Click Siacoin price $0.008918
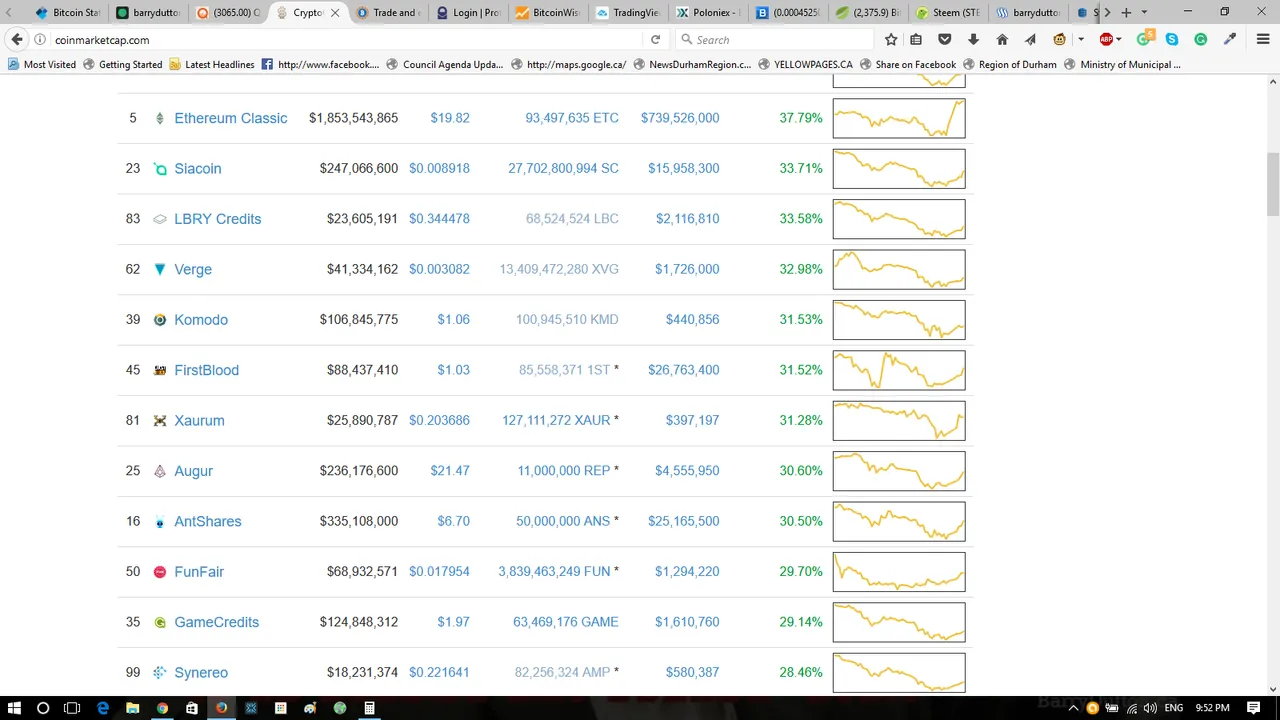Screen dimensions: 1280x720 point(439,169)
